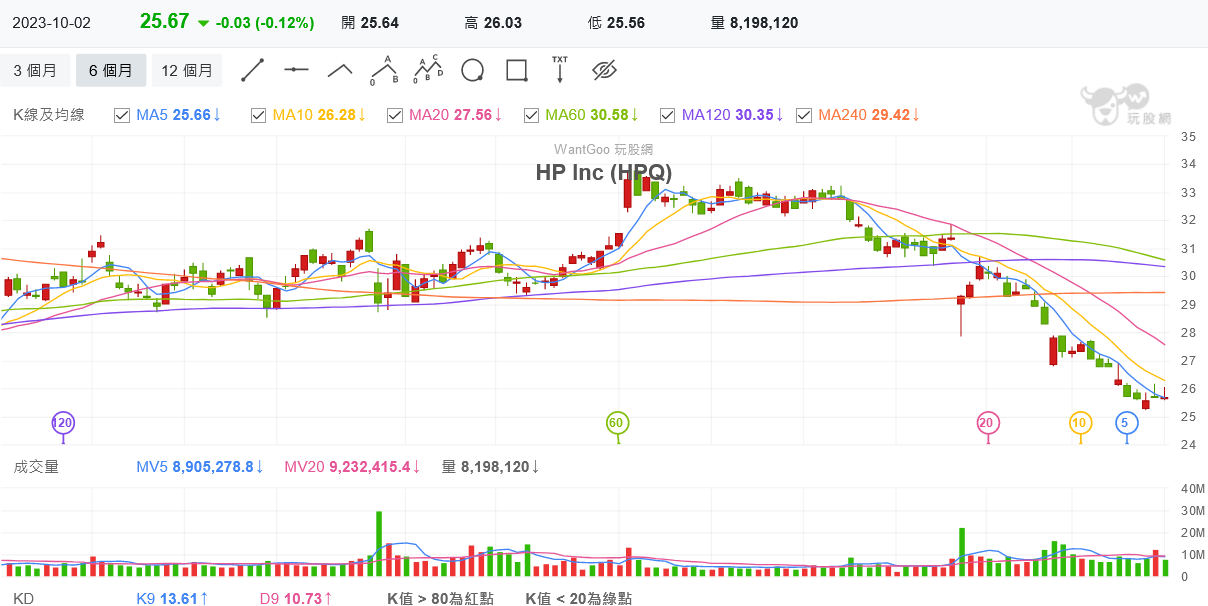Uncheck the MA20 moving average checkbox
Screen dimensions: 1208x606
click(394, 115)
